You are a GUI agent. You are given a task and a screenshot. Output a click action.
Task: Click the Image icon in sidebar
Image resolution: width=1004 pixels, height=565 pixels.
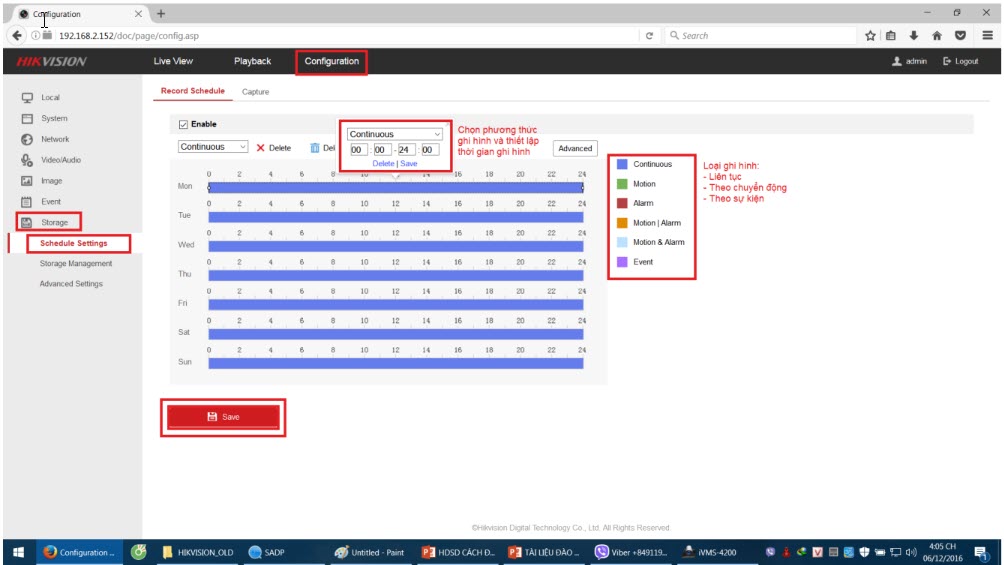28,181
